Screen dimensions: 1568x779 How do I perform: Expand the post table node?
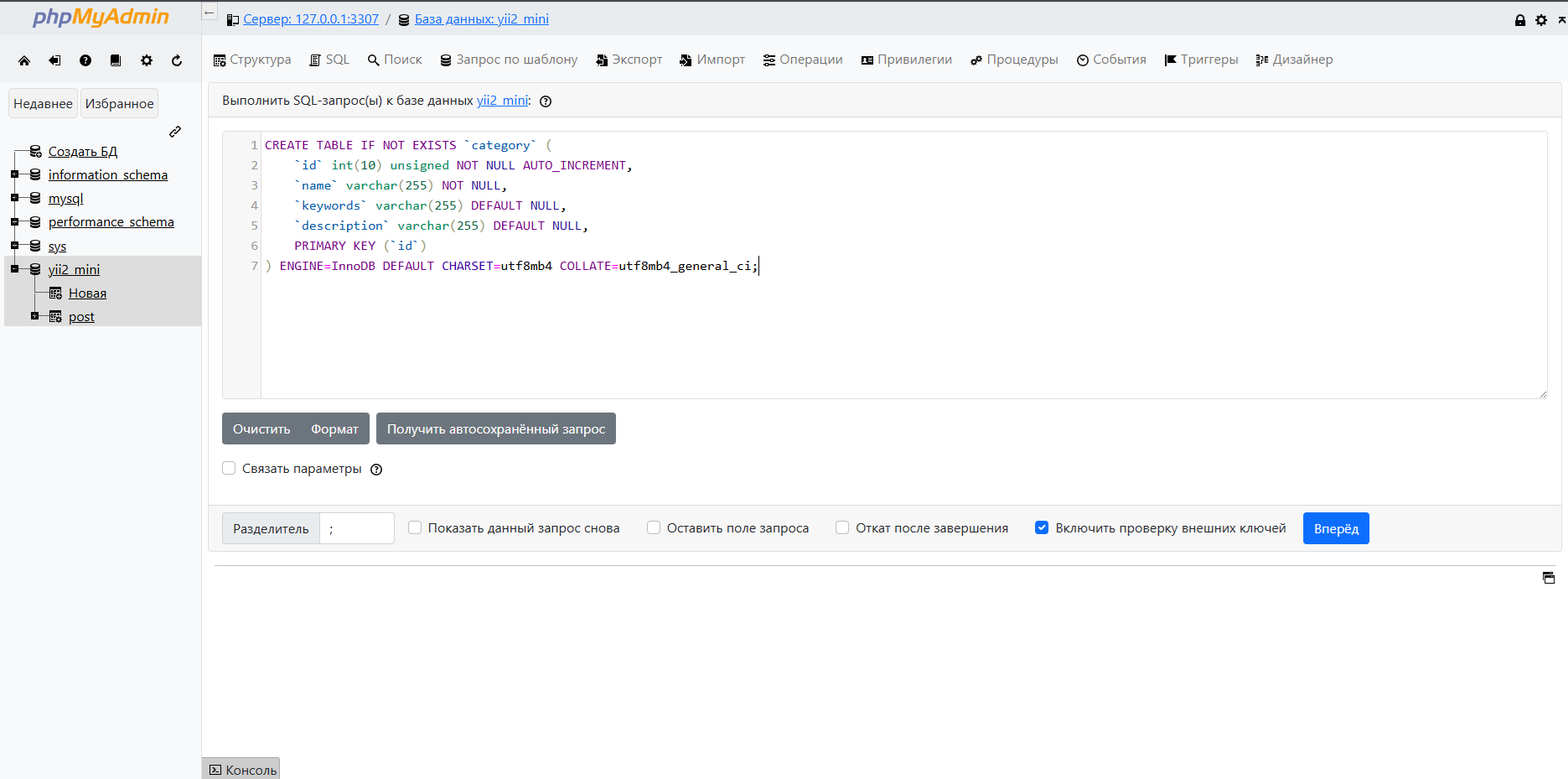click(34, 316)
